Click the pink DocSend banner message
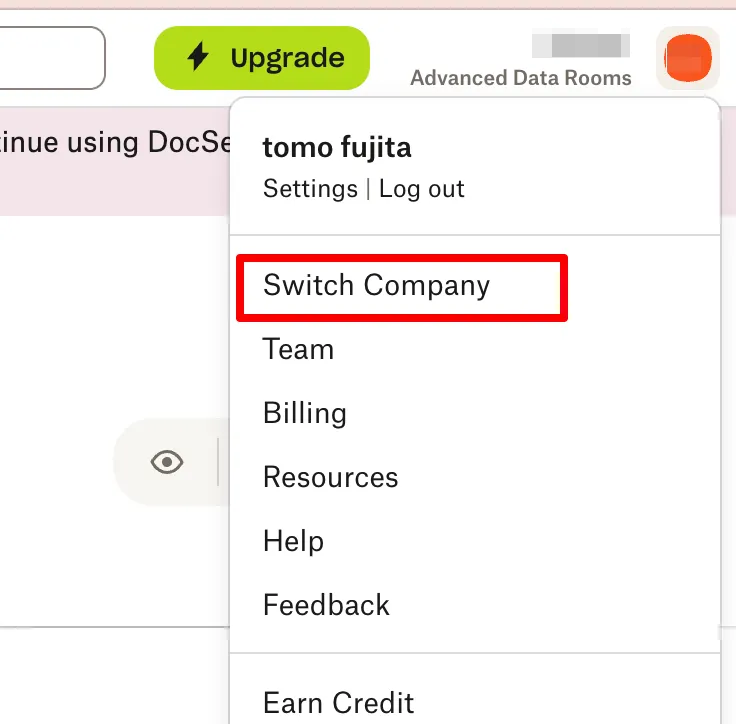Screen dimensions: 736x724 [x=115, y=143]
